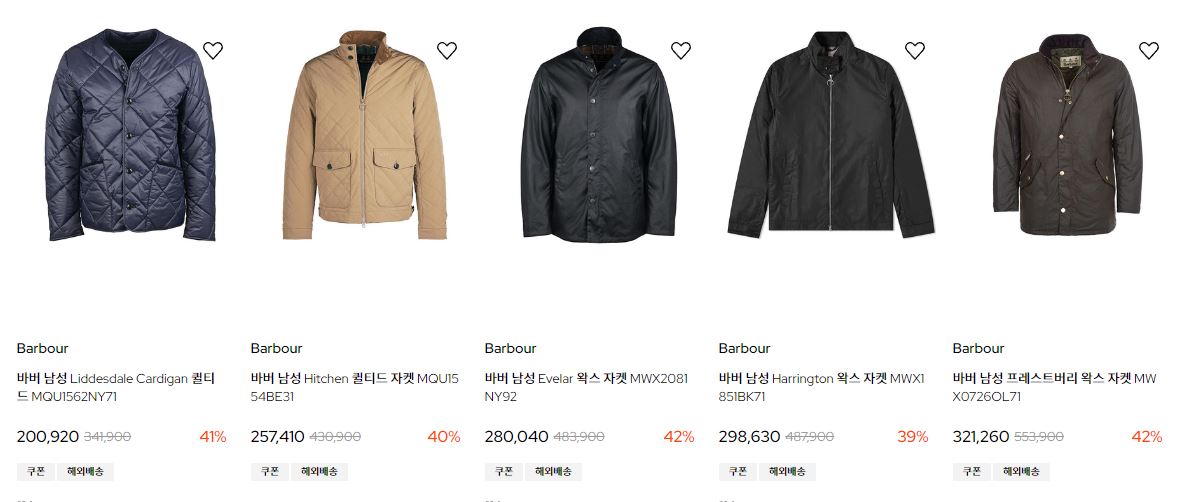Screen dimensions: 1181x502
Task: Open Hitchen MQU1554BE31 product title link
Action: [355, 387]
